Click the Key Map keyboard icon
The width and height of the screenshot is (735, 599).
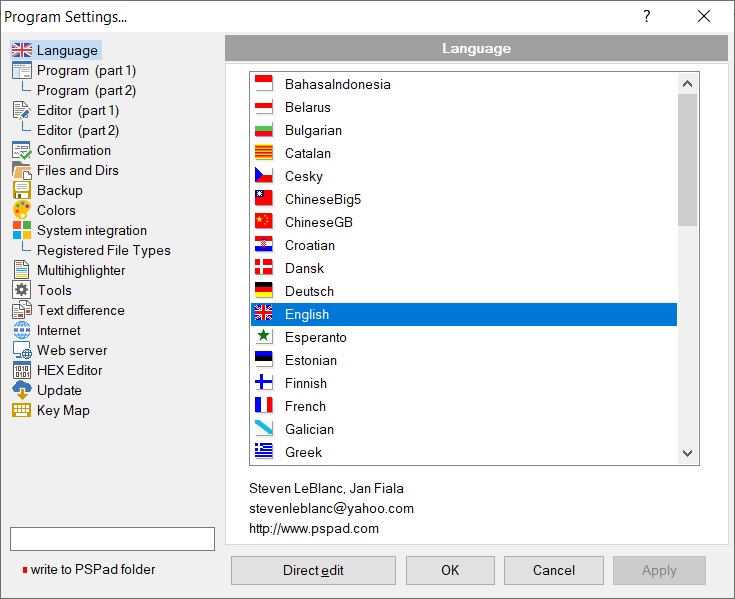(x=22, y=411)
